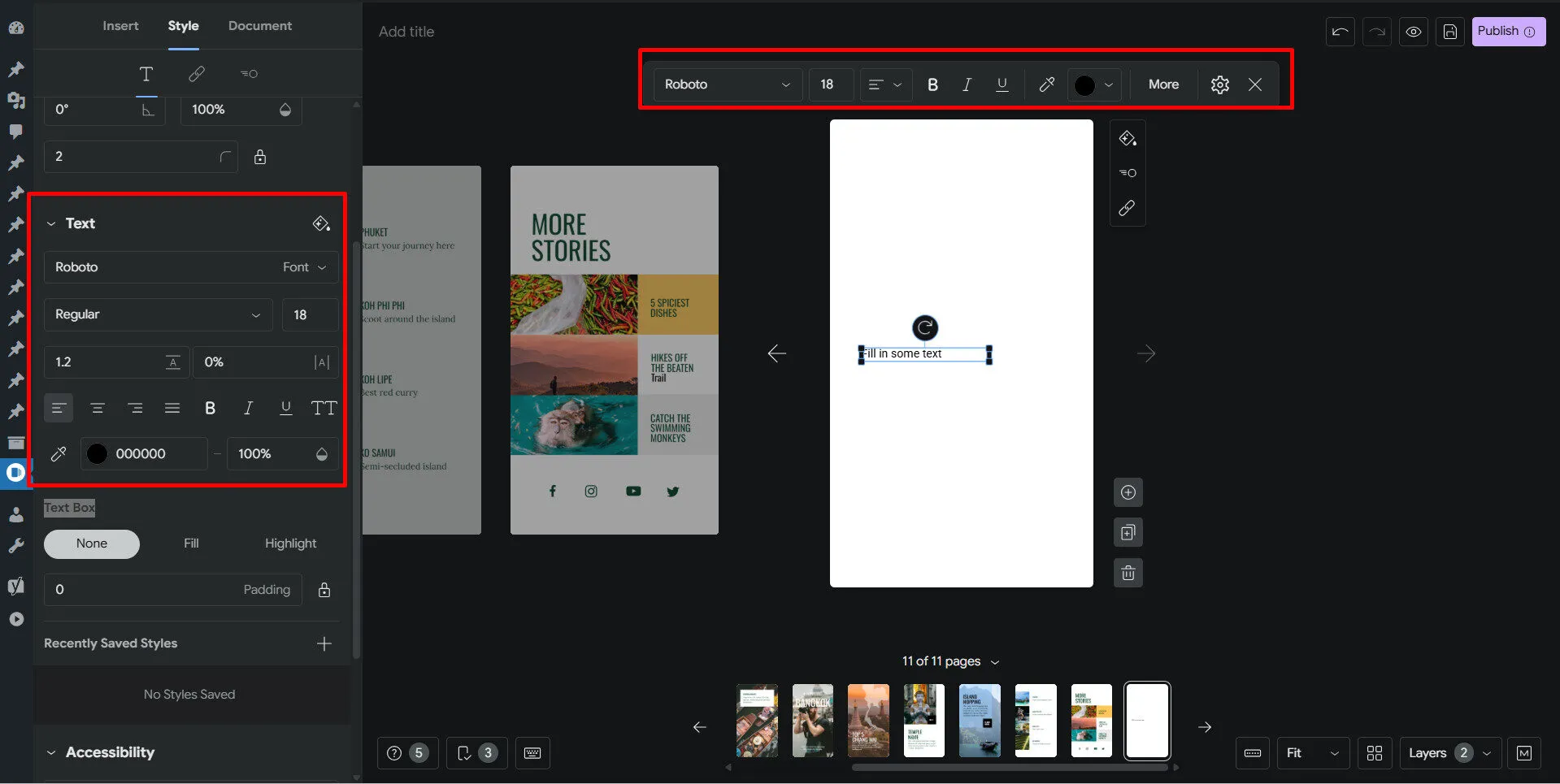Duplicate the page with the copy icon
The height and width of the screenshot is (784, 1560).
[1128, 533]
